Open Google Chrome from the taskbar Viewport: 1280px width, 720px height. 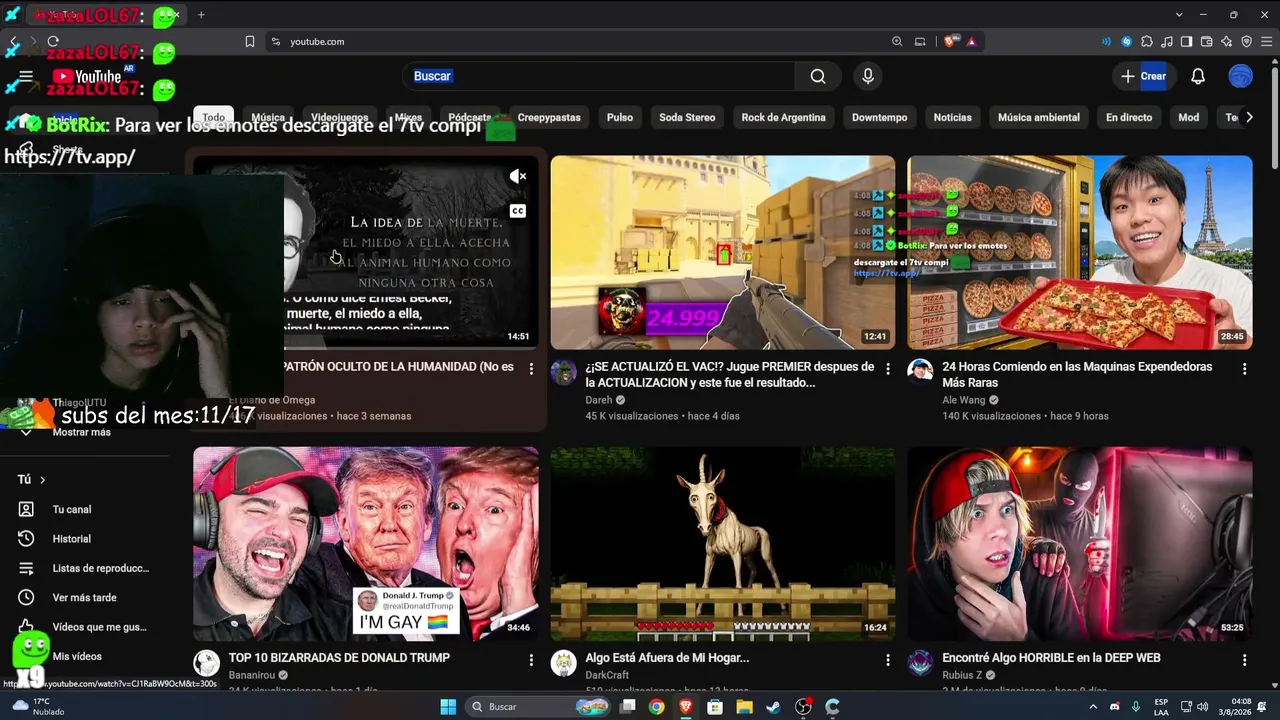tap(656, 707)
